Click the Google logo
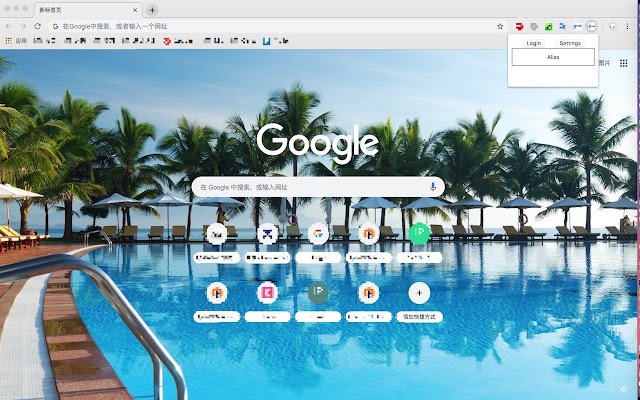The image size is (640, 400). 318,144
